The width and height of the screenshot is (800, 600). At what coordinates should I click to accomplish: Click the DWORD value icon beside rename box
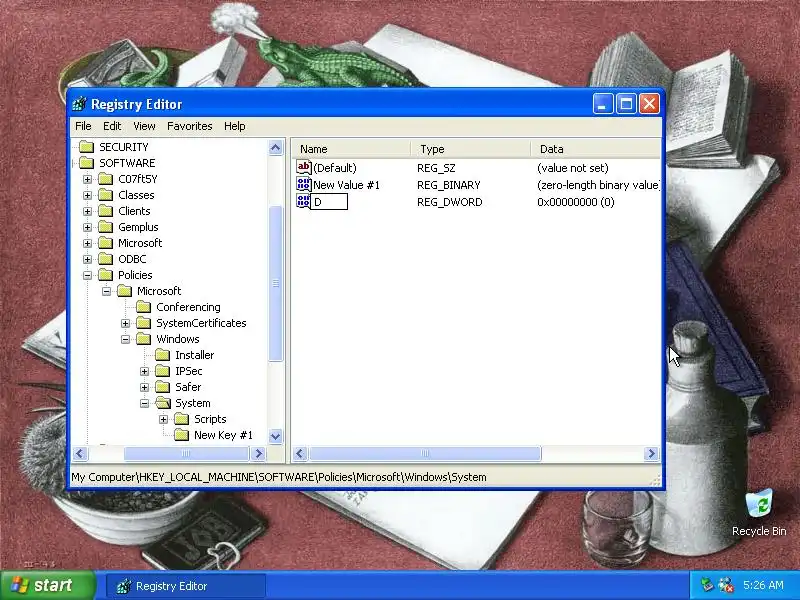(304, 201)
